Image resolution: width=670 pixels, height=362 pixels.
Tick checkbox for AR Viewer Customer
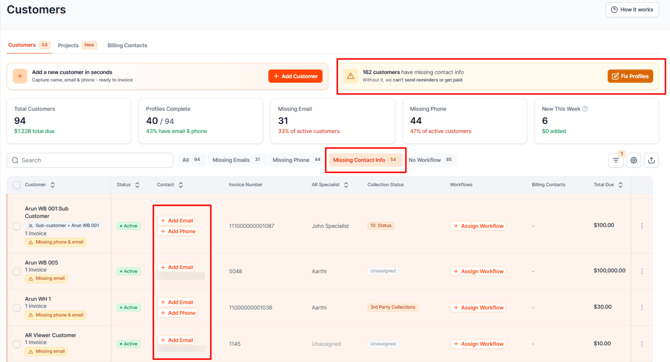click(x=16, y=344)
